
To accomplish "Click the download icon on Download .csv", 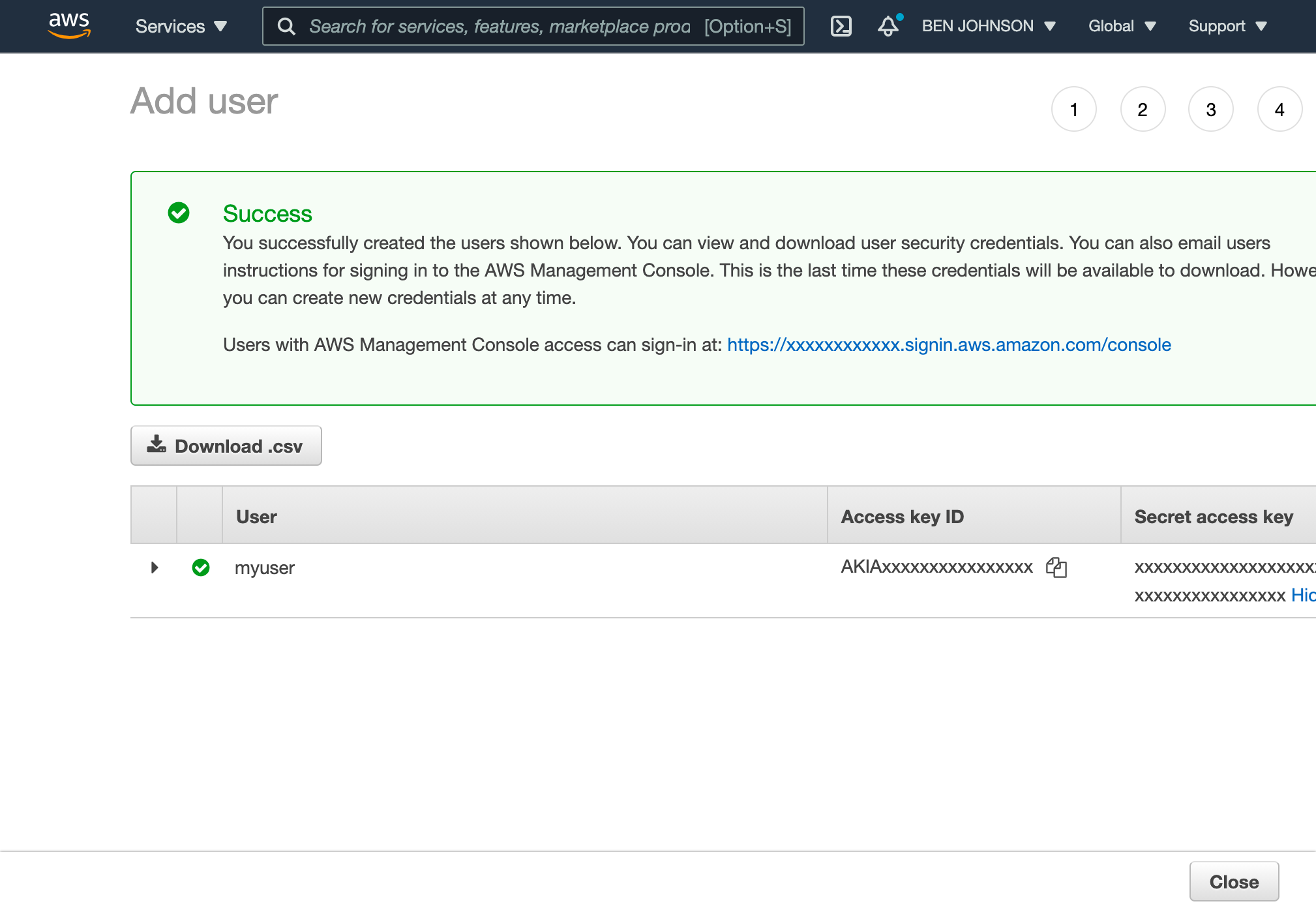I will (x=156, y=445).
